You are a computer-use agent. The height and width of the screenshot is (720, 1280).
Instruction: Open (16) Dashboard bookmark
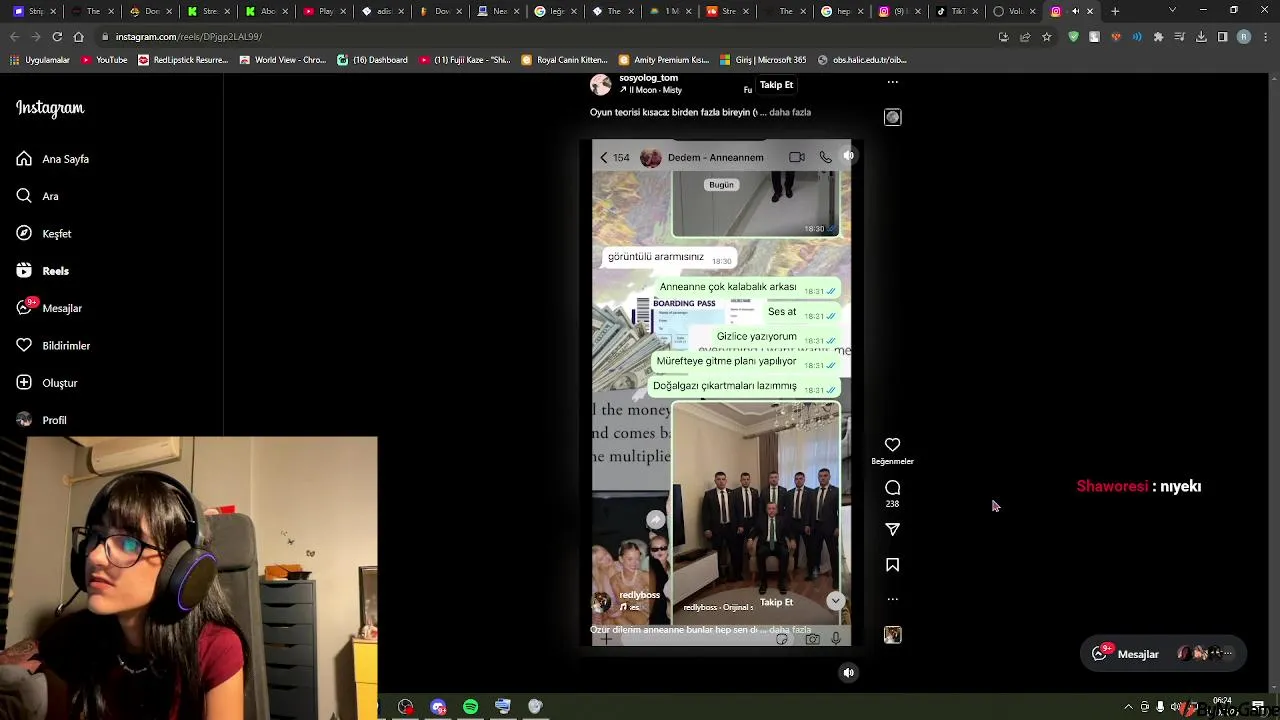(x=372, y=60)
